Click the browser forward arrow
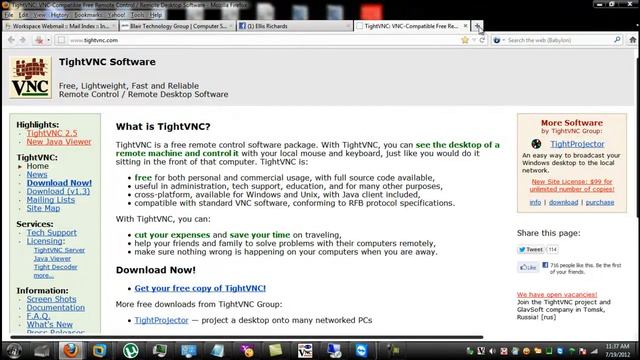 (x=22, y=40)
